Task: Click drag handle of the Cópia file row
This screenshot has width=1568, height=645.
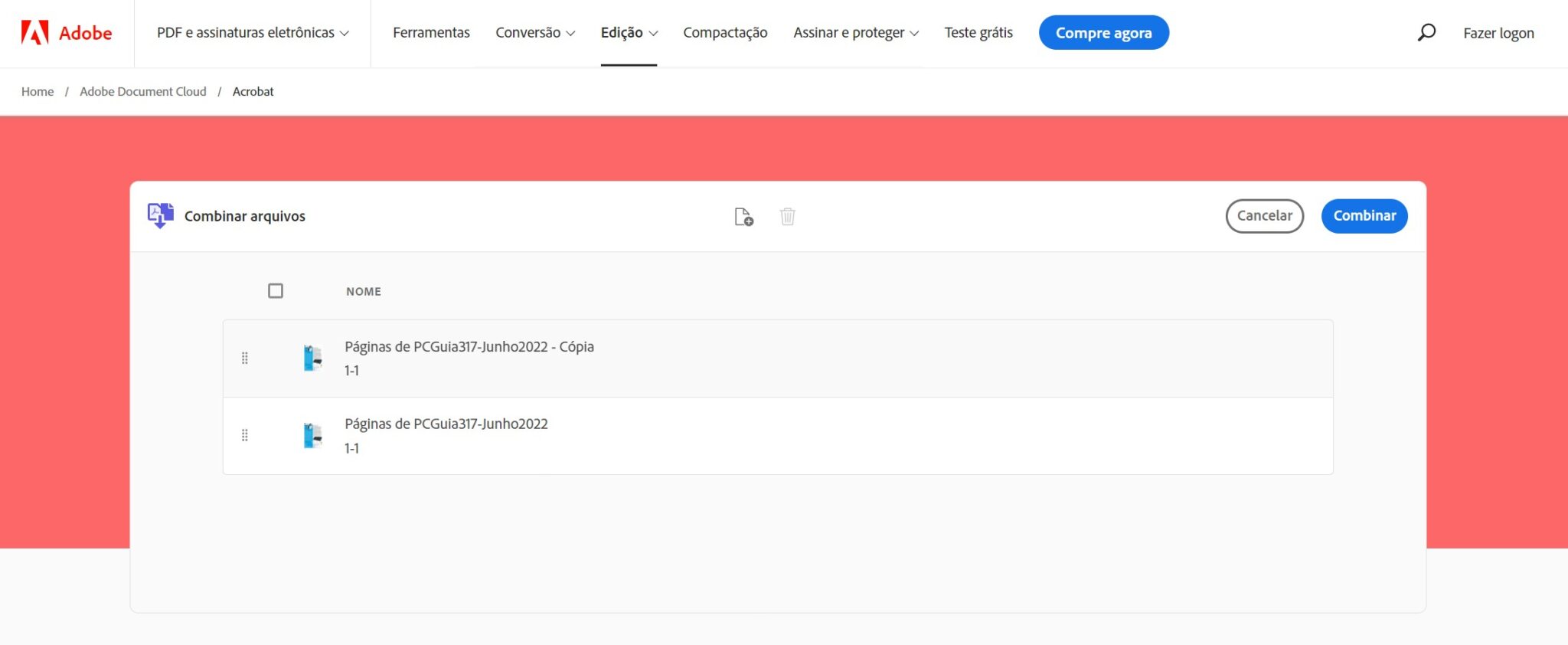Action: tap(245, 358)
